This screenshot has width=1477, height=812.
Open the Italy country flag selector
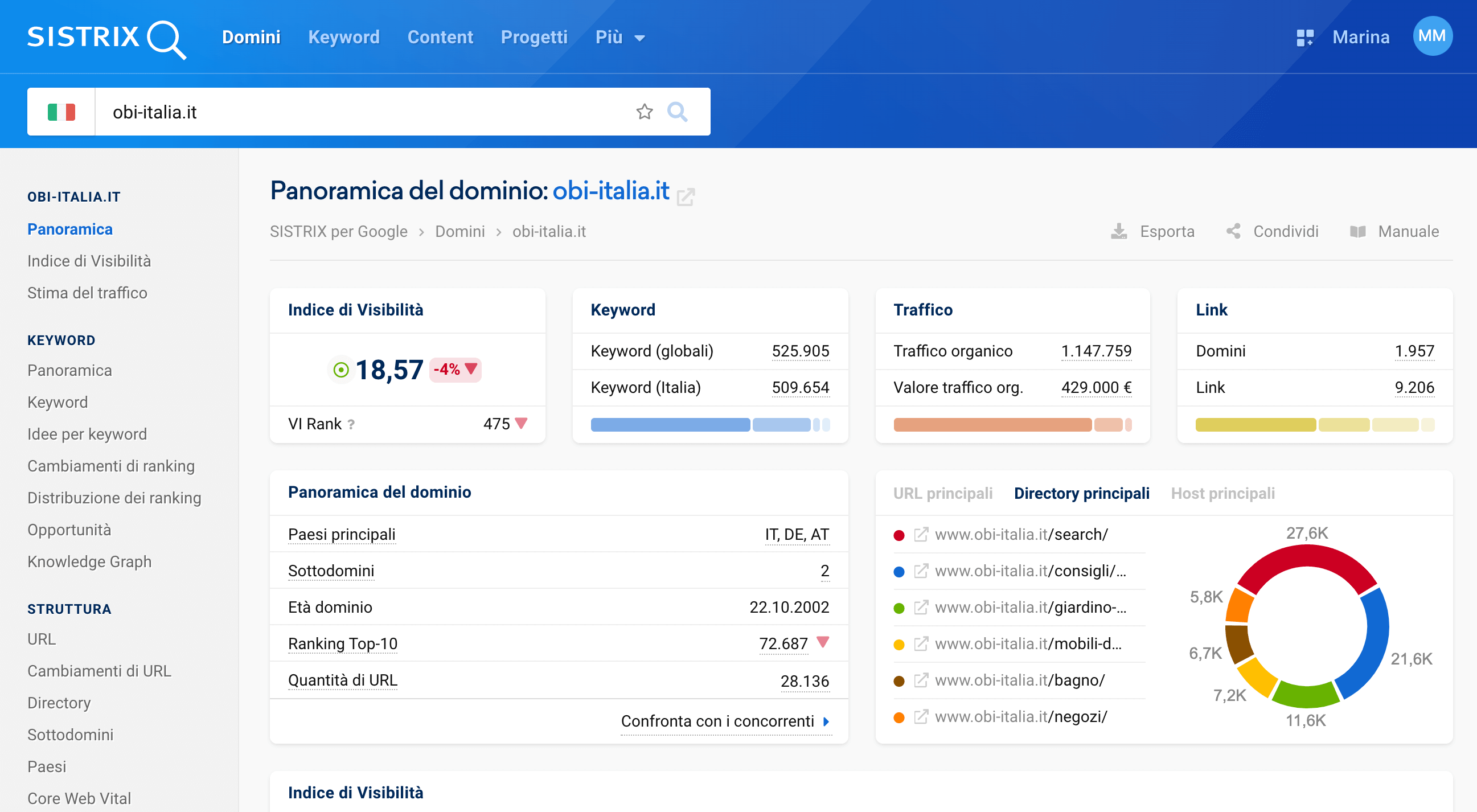61,112
